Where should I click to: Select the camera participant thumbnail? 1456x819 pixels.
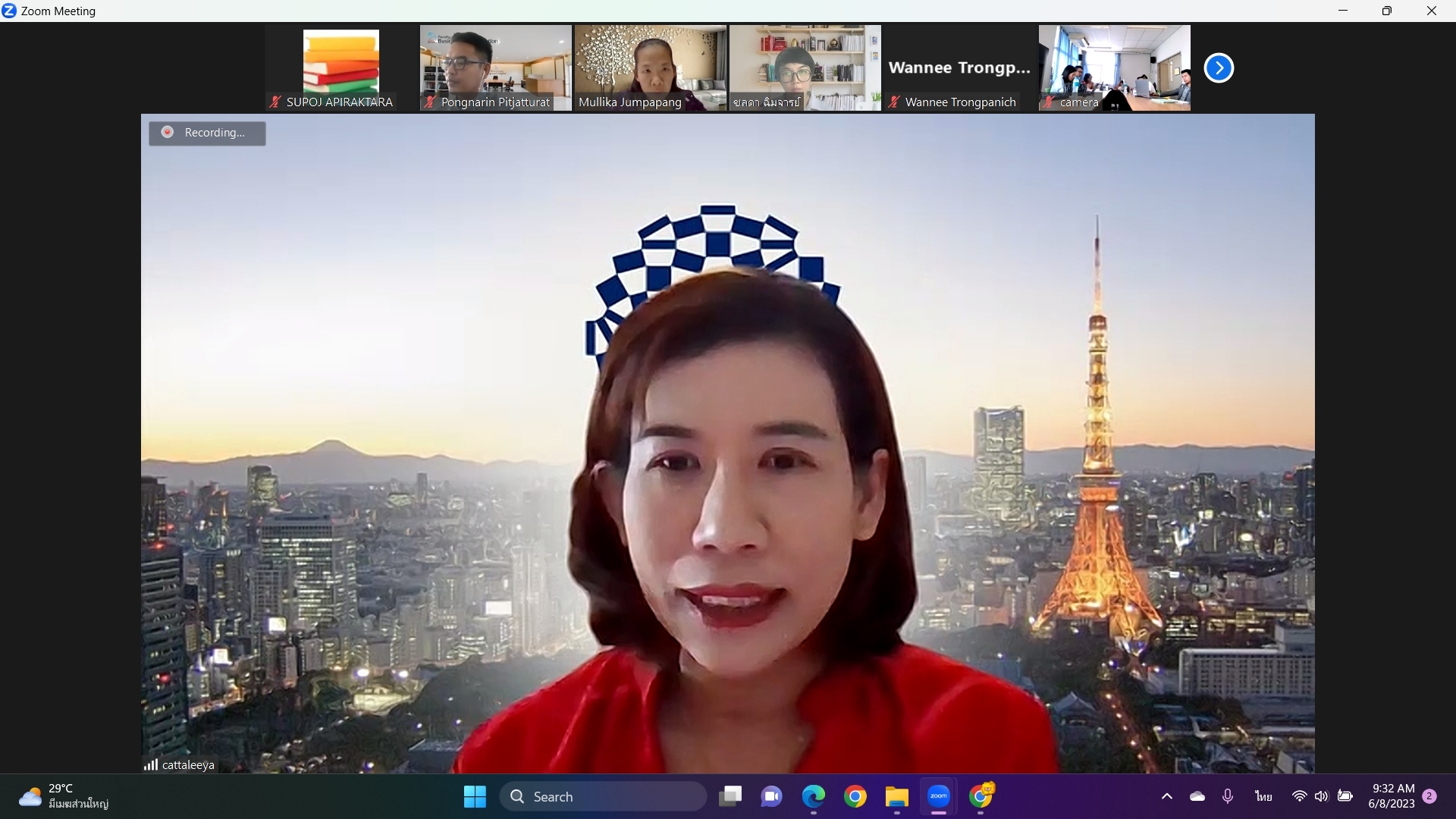[x=1114, y=68]
